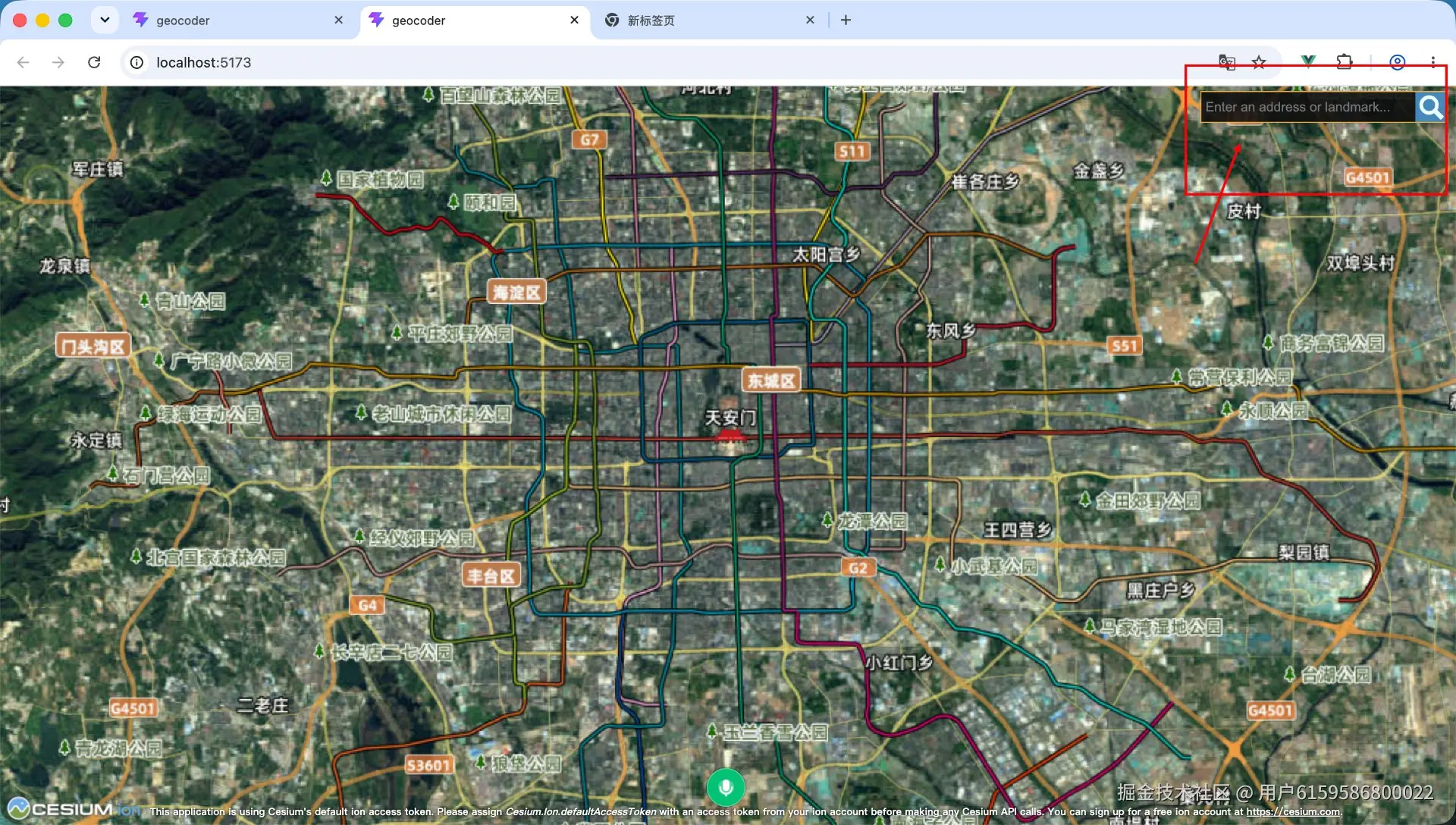
Task: Close the first geocoder tab
Action: pos(339,20)
